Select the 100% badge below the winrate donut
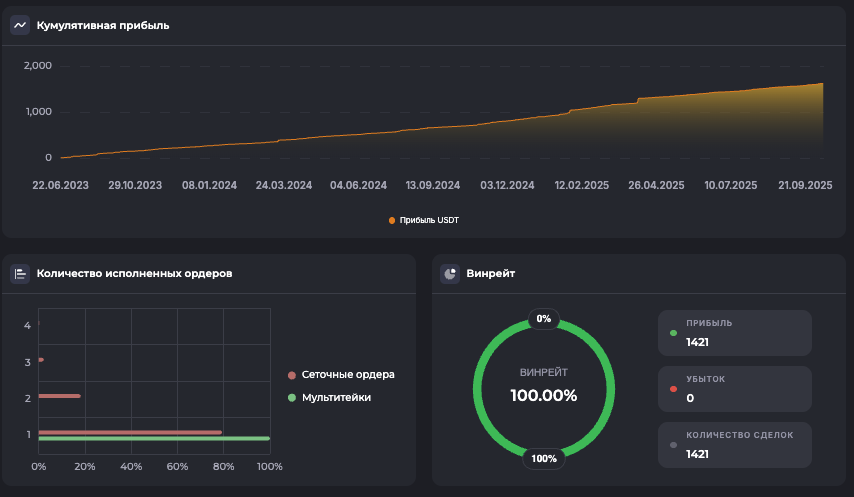The image size is (854, 497). tap(544, 459)
